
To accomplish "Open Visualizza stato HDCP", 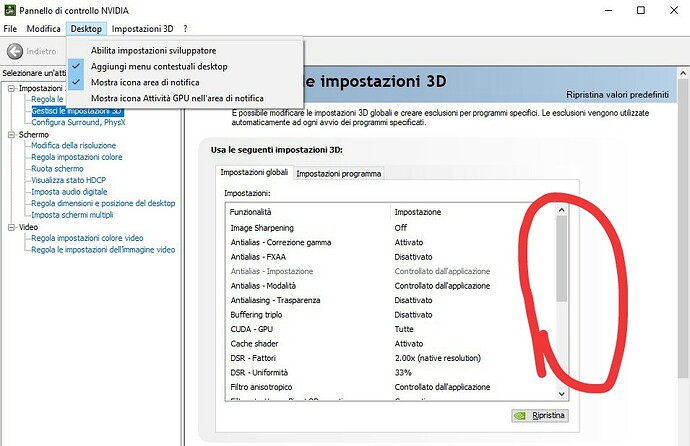I will click(68, 180).
